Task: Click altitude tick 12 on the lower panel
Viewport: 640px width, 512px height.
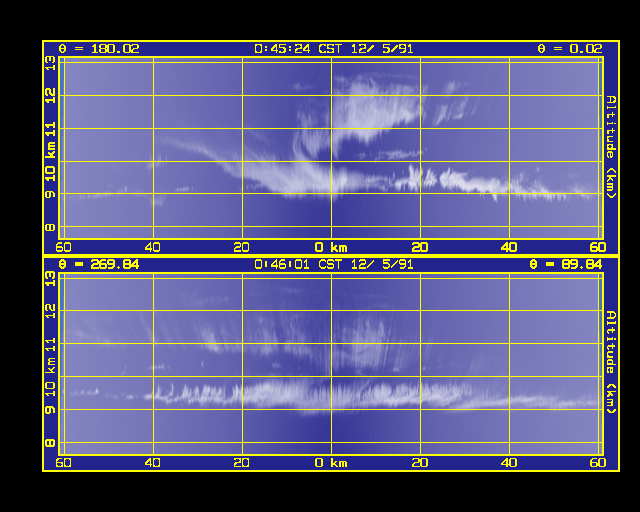Action: [50, 311]
